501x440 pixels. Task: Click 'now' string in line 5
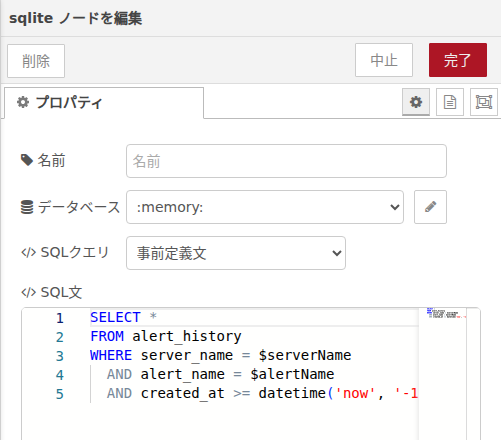[355, 393]
